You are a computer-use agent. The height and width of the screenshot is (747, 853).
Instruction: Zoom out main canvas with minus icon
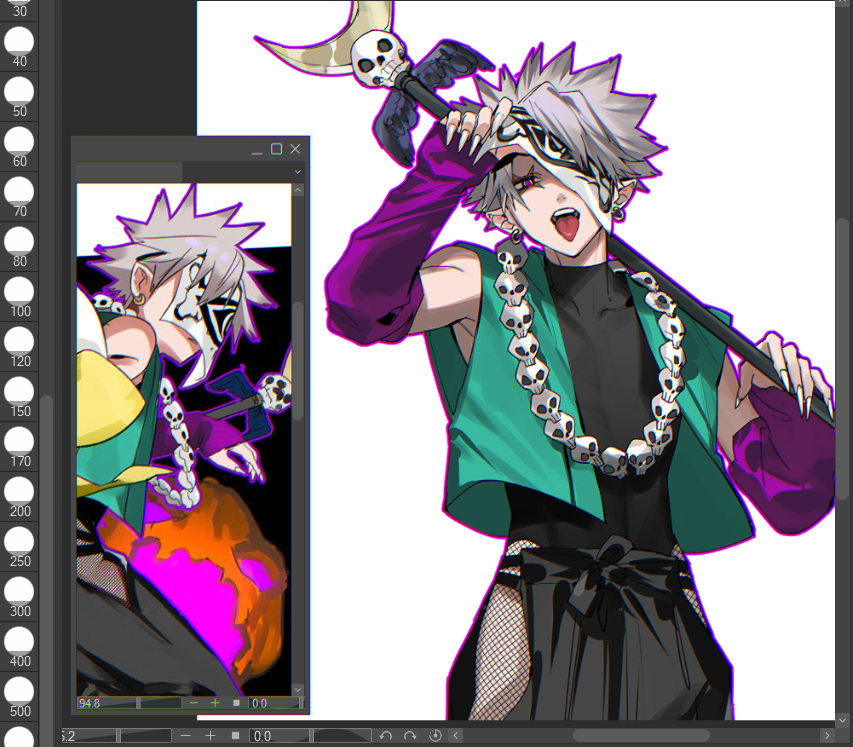pos(186,736)
